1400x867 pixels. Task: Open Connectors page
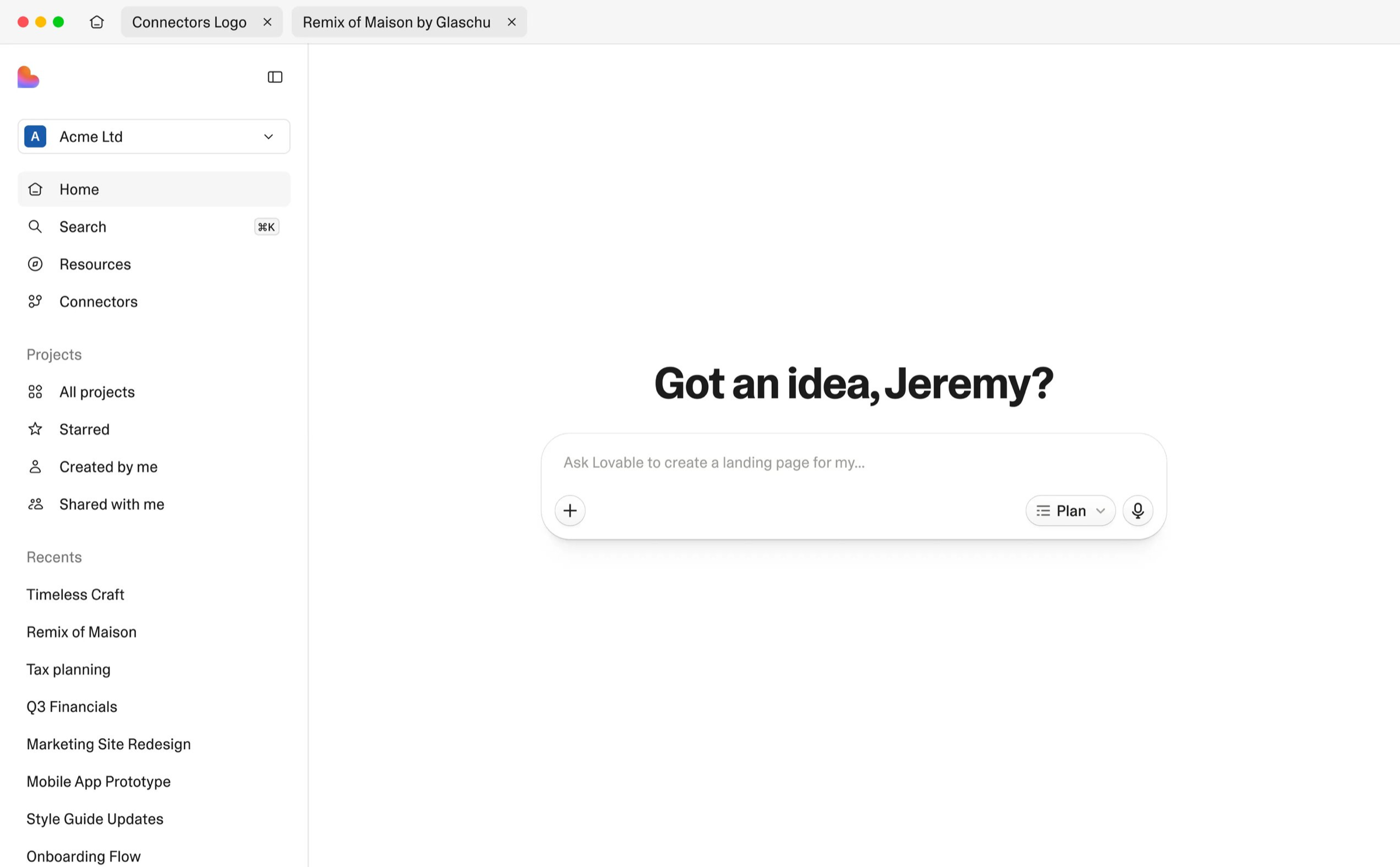coord(154,302)
